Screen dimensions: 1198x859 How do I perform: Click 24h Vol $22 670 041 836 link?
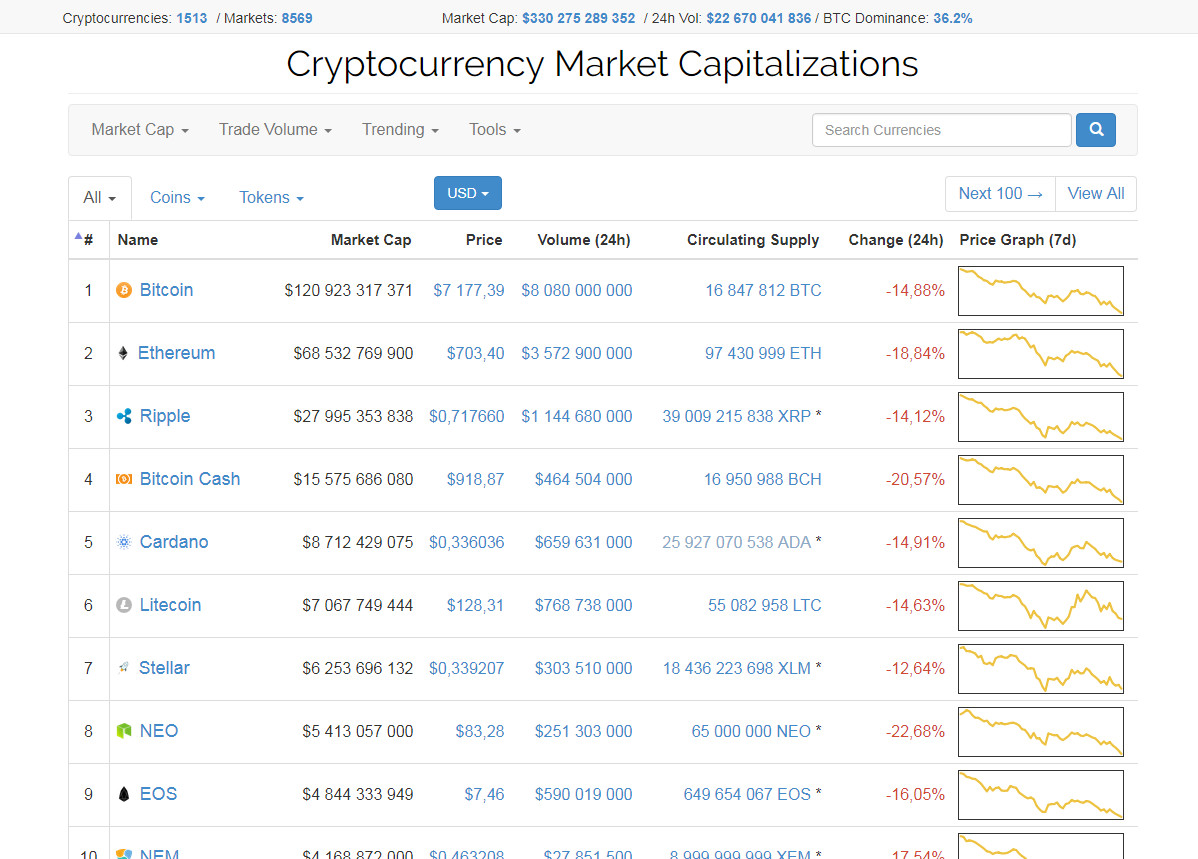[x=759, y=18]
